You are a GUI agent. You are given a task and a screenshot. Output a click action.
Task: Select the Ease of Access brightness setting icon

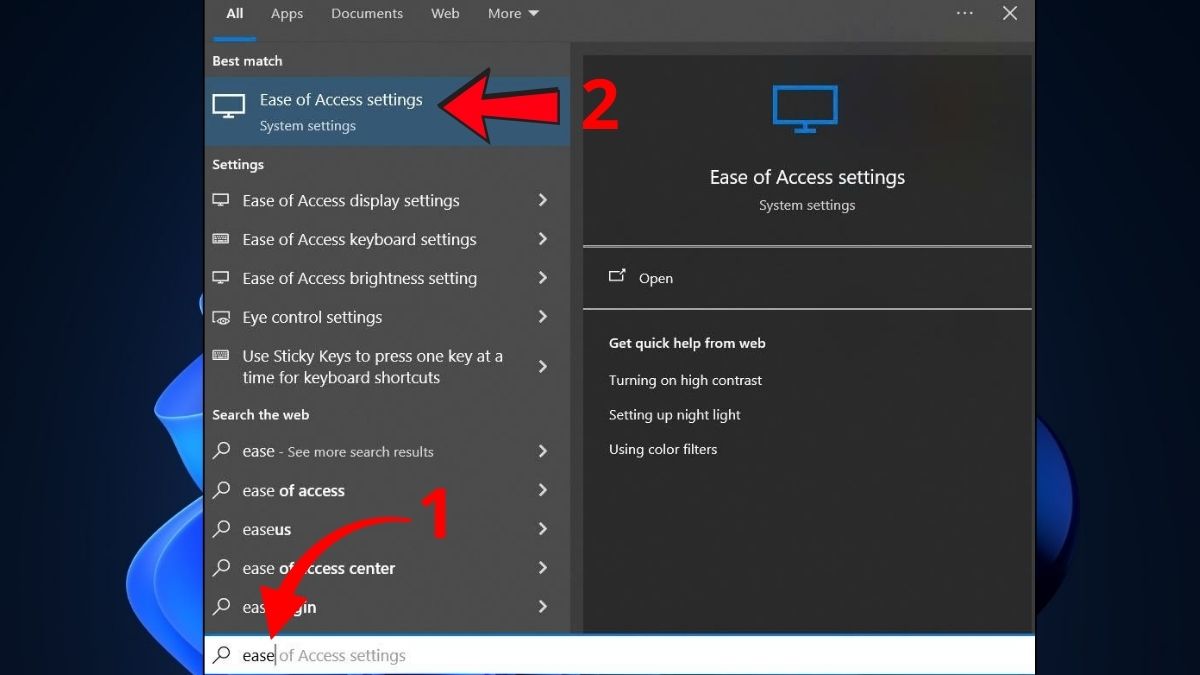[220, 278]
